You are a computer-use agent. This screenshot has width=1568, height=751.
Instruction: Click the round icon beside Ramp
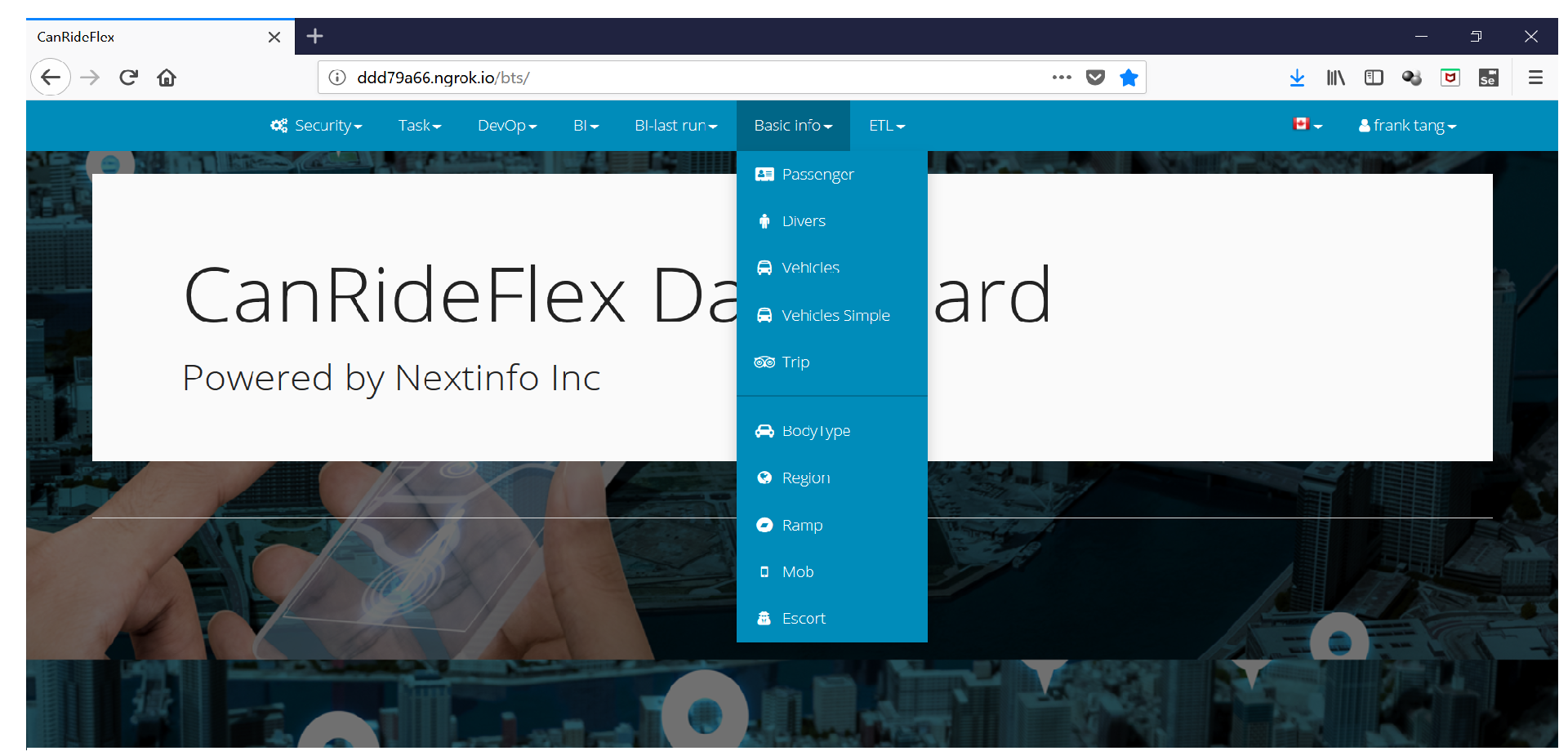764,525
